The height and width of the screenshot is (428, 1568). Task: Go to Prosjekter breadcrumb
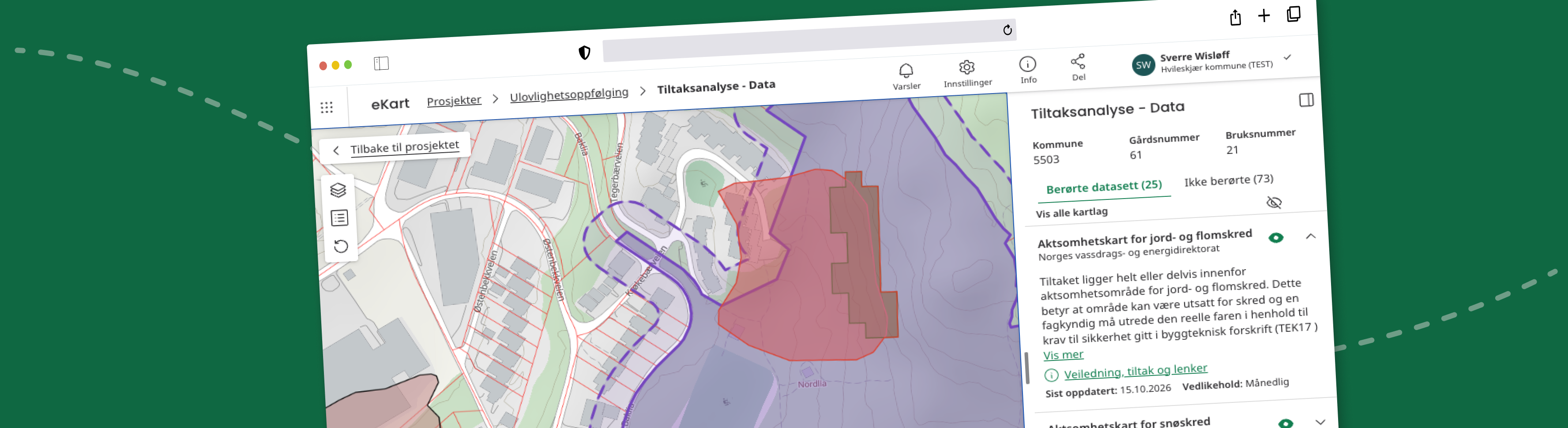point(454,101)
